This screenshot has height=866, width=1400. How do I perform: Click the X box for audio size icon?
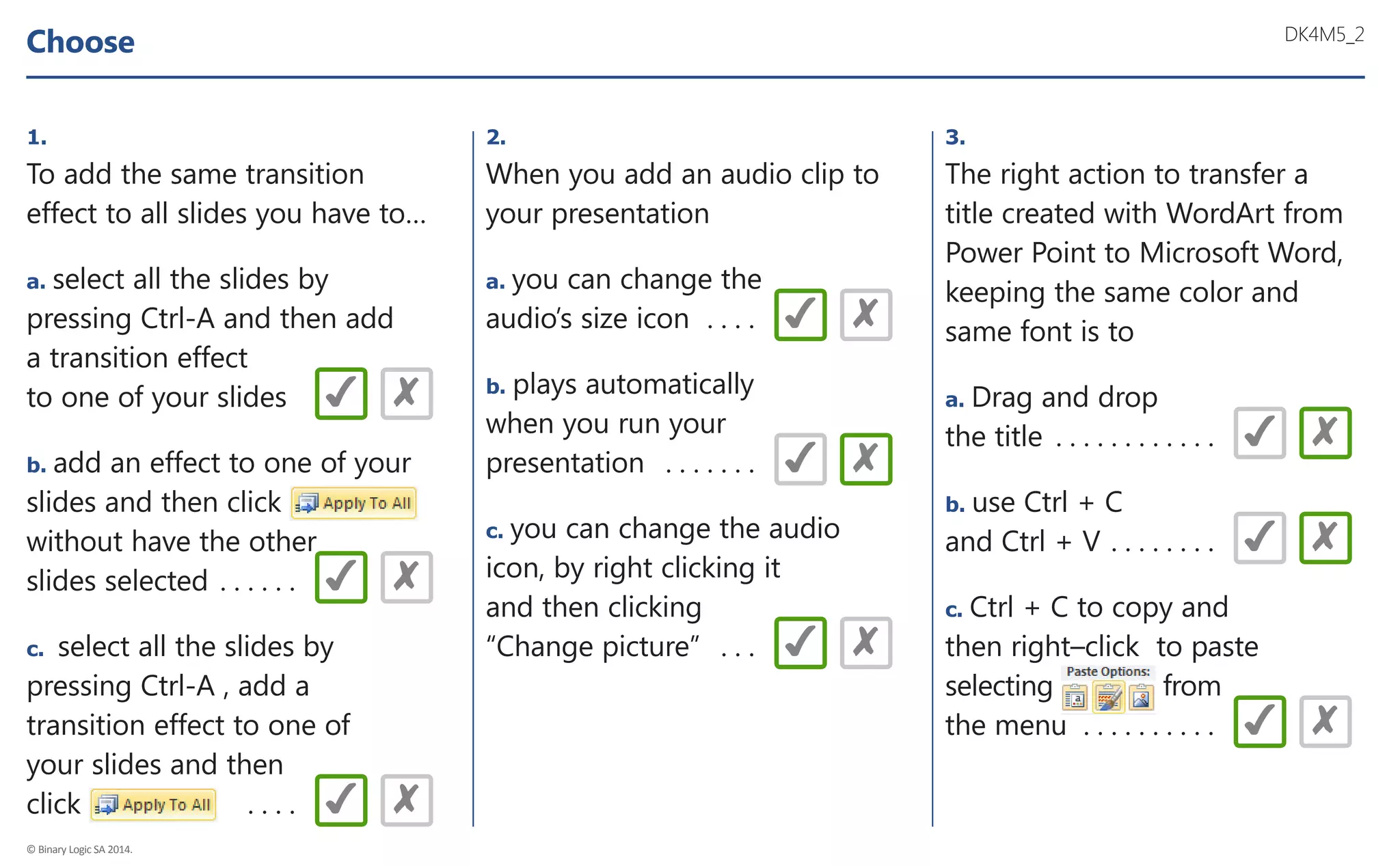(866, 315)
